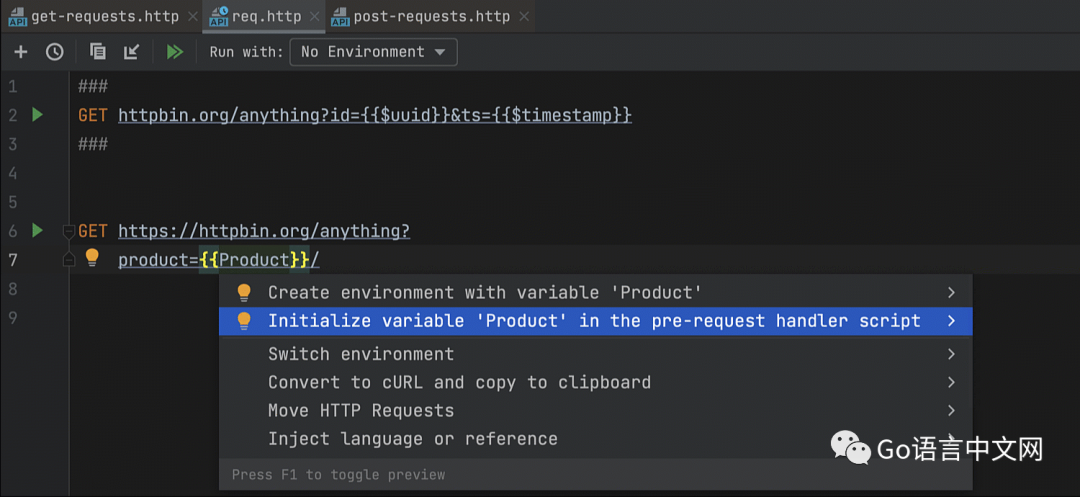Run the request on line 6
This screenshot has width=1080, height=497.
37,231
